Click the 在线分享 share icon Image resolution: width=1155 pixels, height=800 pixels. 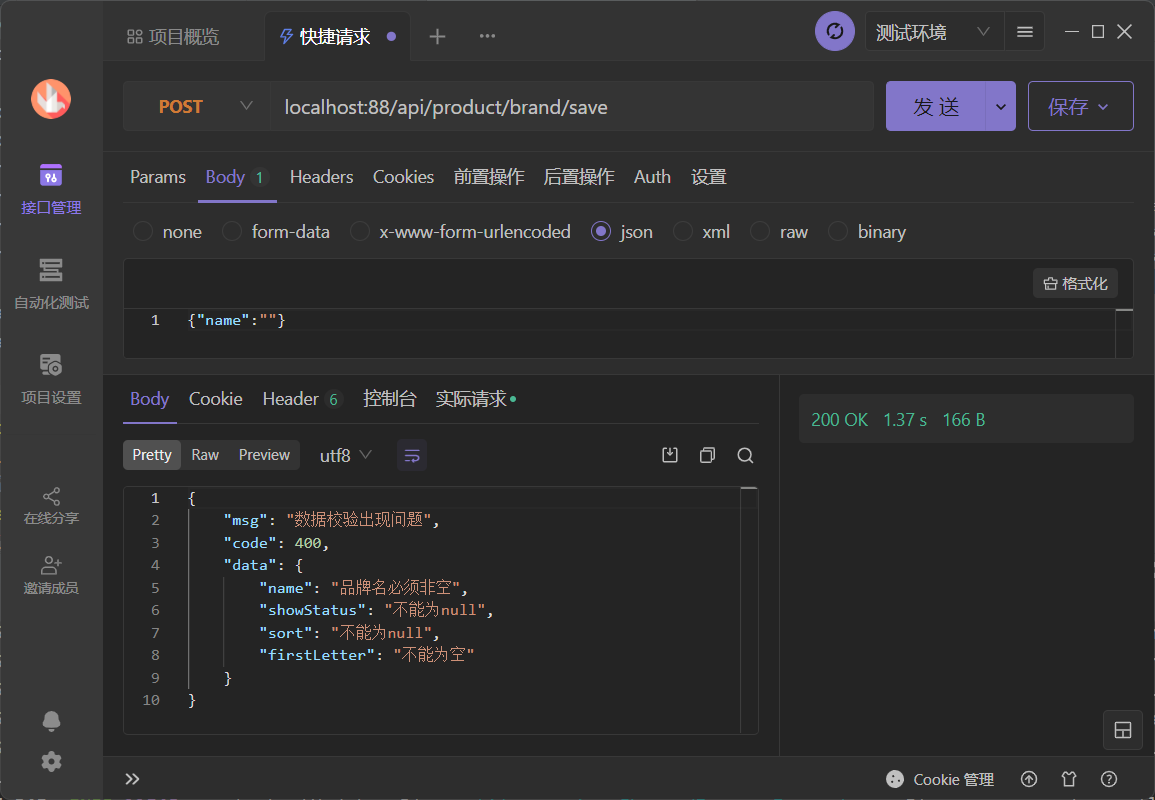[x=51, y=497]
